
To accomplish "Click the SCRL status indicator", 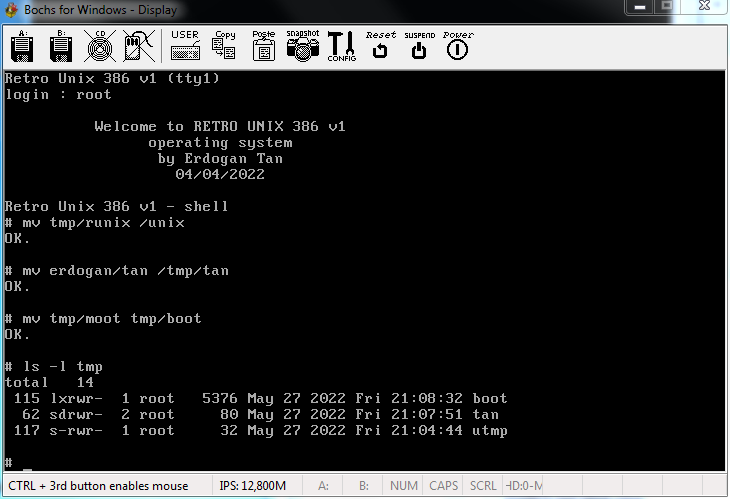I will (x=483, y=486).
